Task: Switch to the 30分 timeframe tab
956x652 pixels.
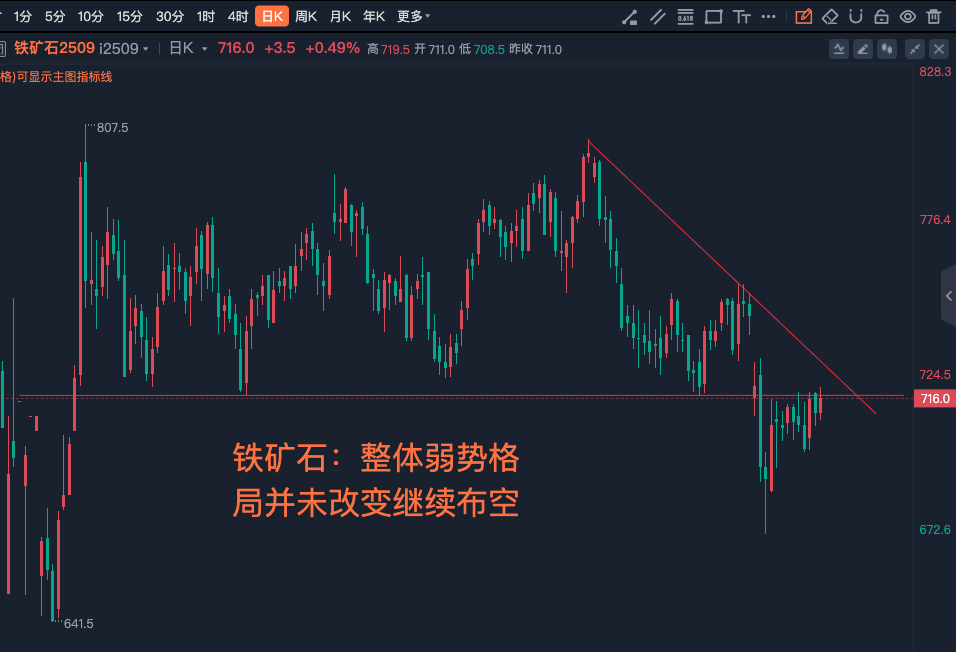Action: 169,16
